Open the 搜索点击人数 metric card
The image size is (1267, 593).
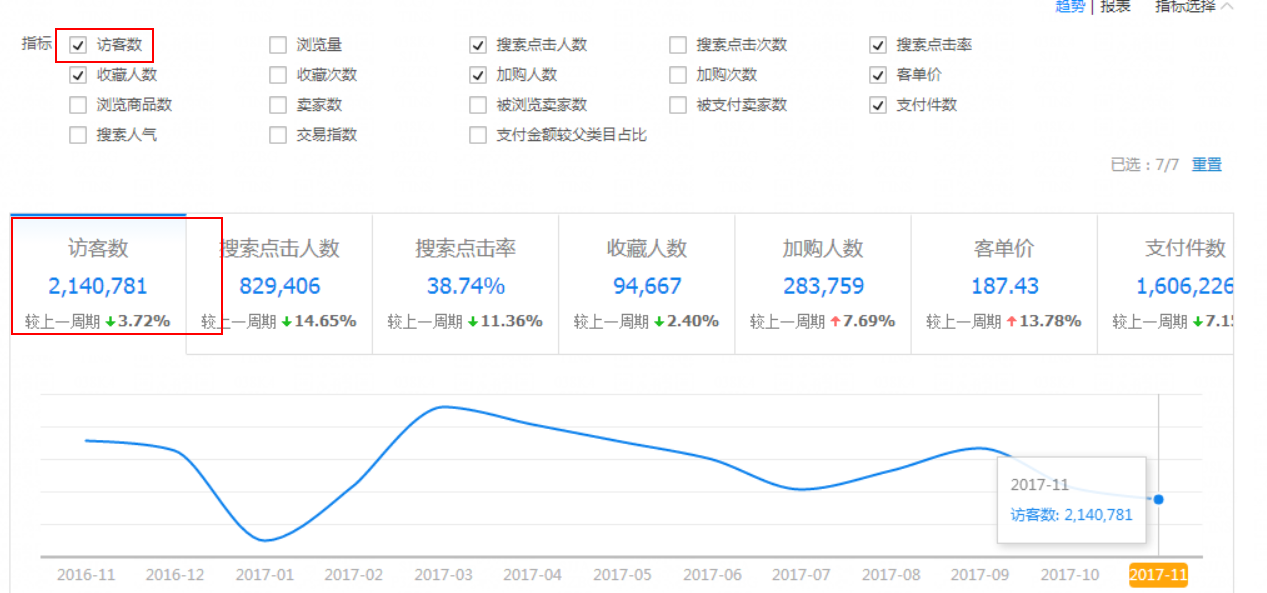[x=279, y=284]
